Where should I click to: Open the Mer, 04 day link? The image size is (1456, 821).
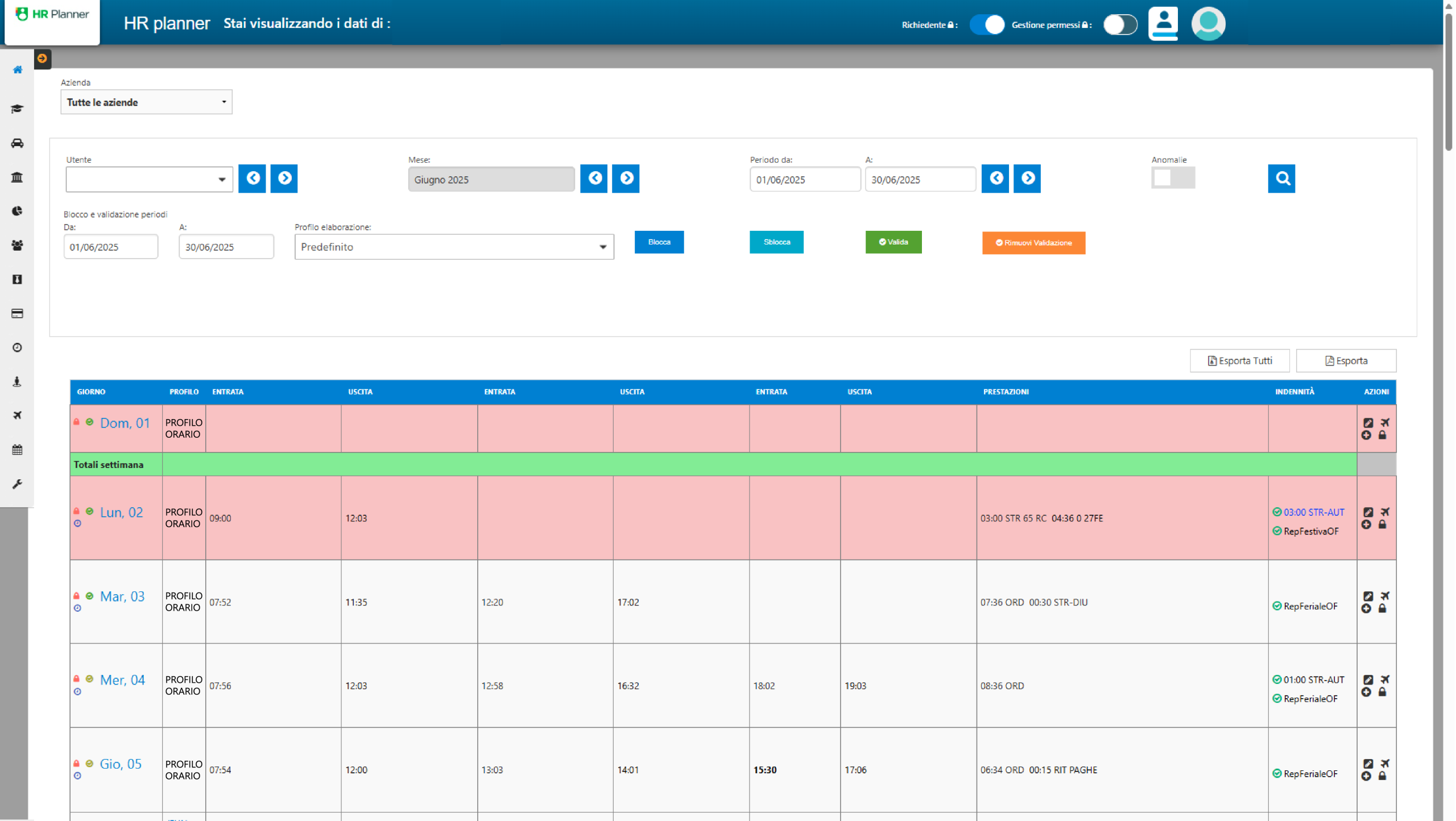(122, 681)
